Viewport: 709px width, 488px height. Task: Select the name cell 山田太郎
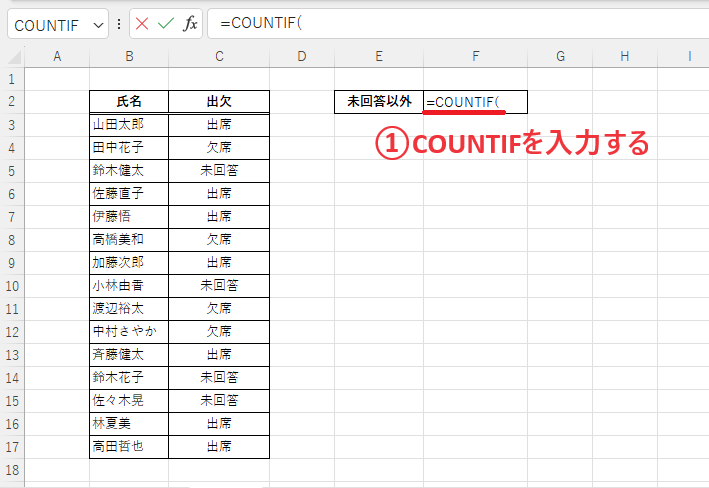click(129, 125)
